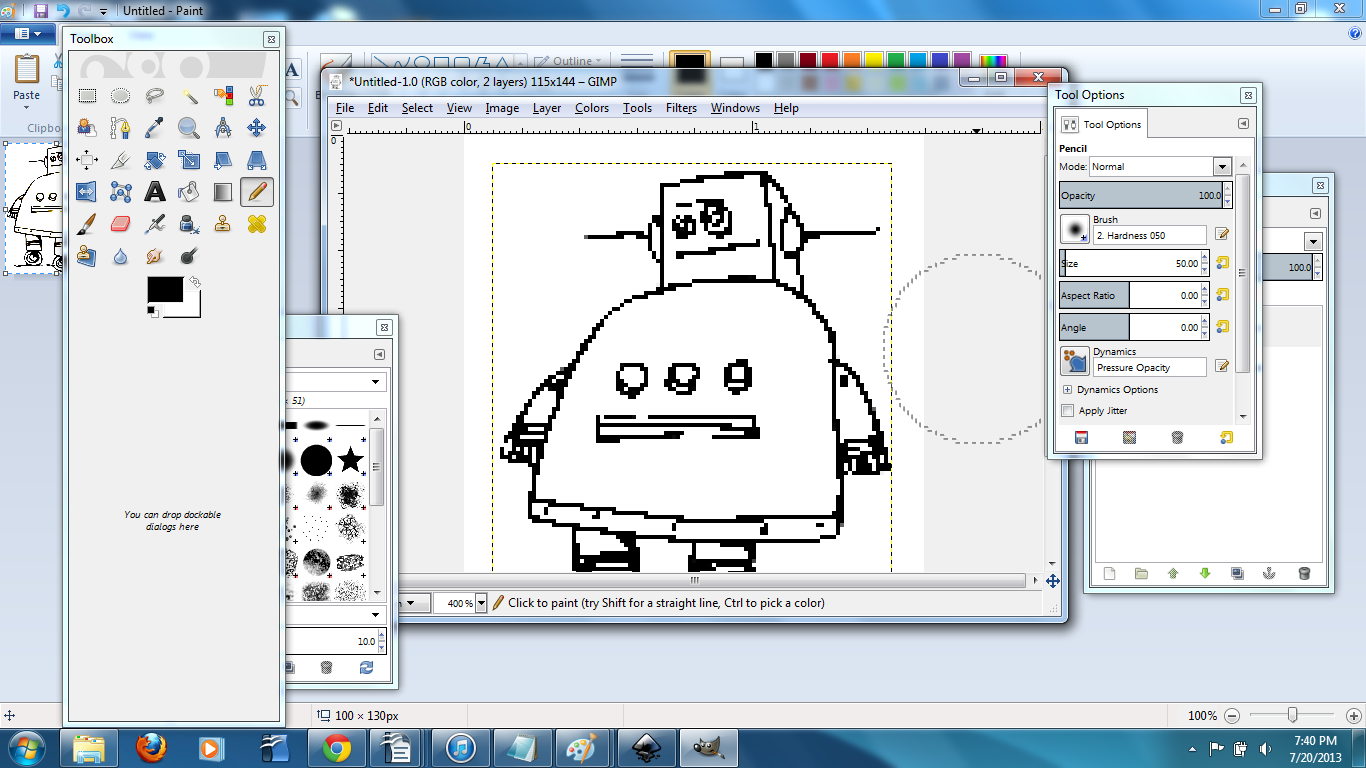Select the Dodge/Burn tool
Viewport: 1366px width, 768px height.
click(189, 256)
